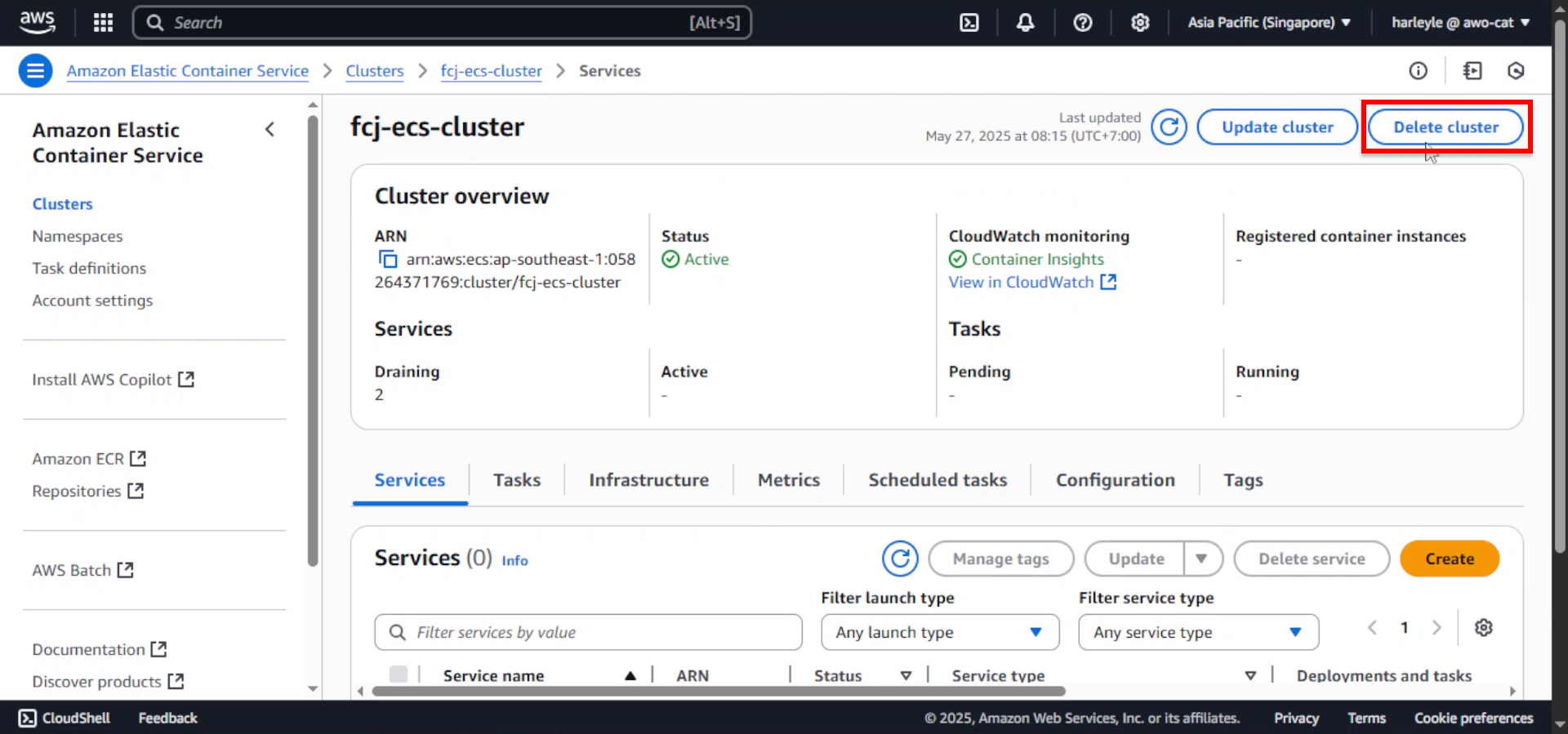The height and width of the screenshot is (734, 1568).
Task: Refresh the cluster overview
Action: (x=1169, y=127)
